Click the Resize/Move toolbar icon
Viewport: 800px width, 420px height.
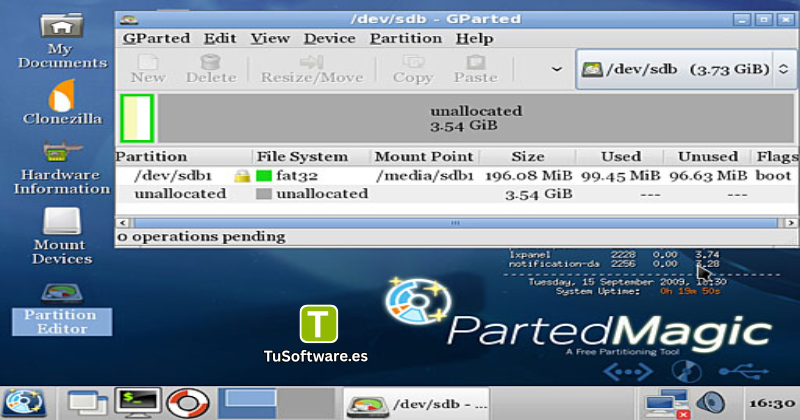(312, 69)
